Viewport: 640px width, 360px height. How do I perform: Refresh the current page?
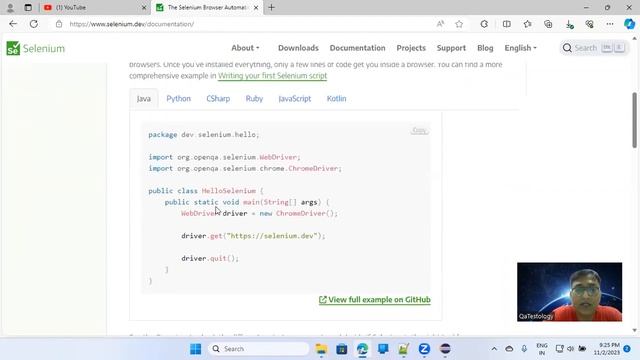(34, 24)
